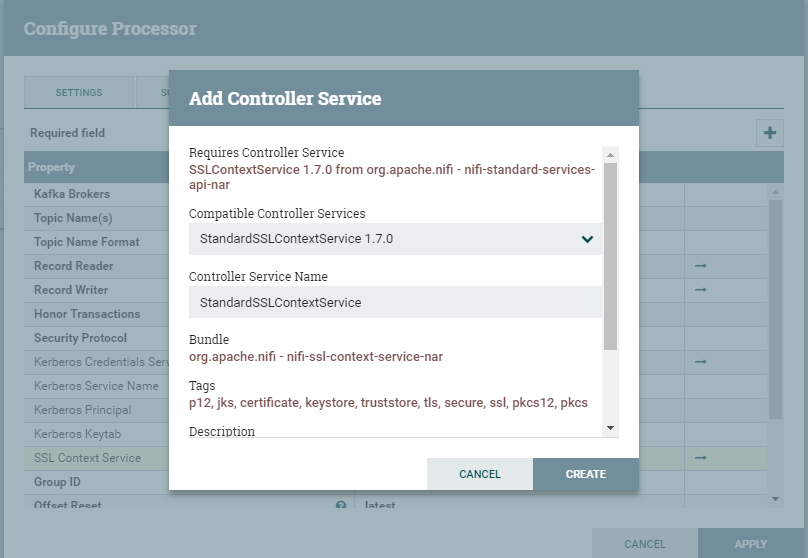Click chevron of StandardSSLContextService dropdown
The image size is (808, 558).
click(587, 239)
